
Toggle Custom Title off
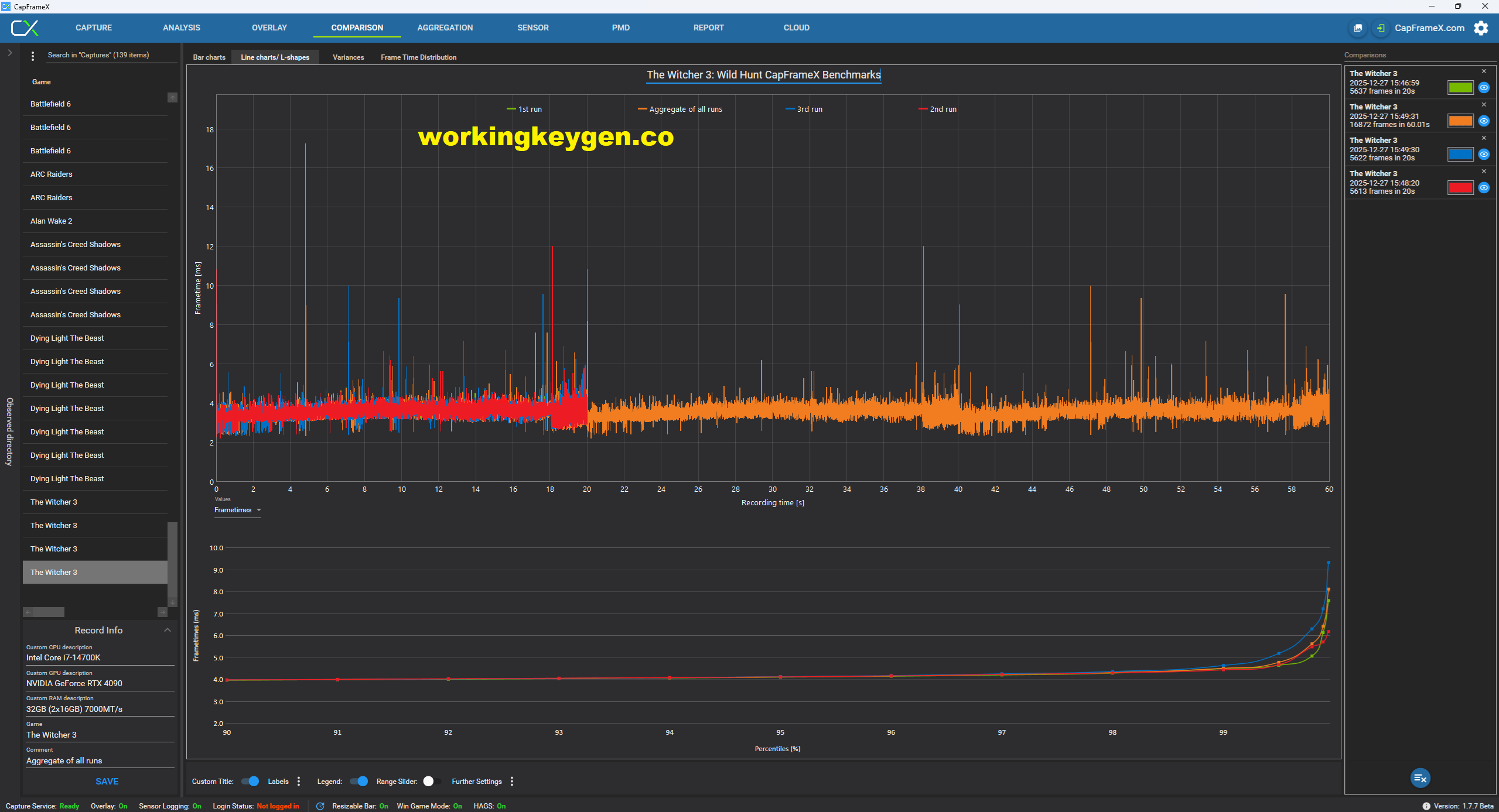(250, 781)
